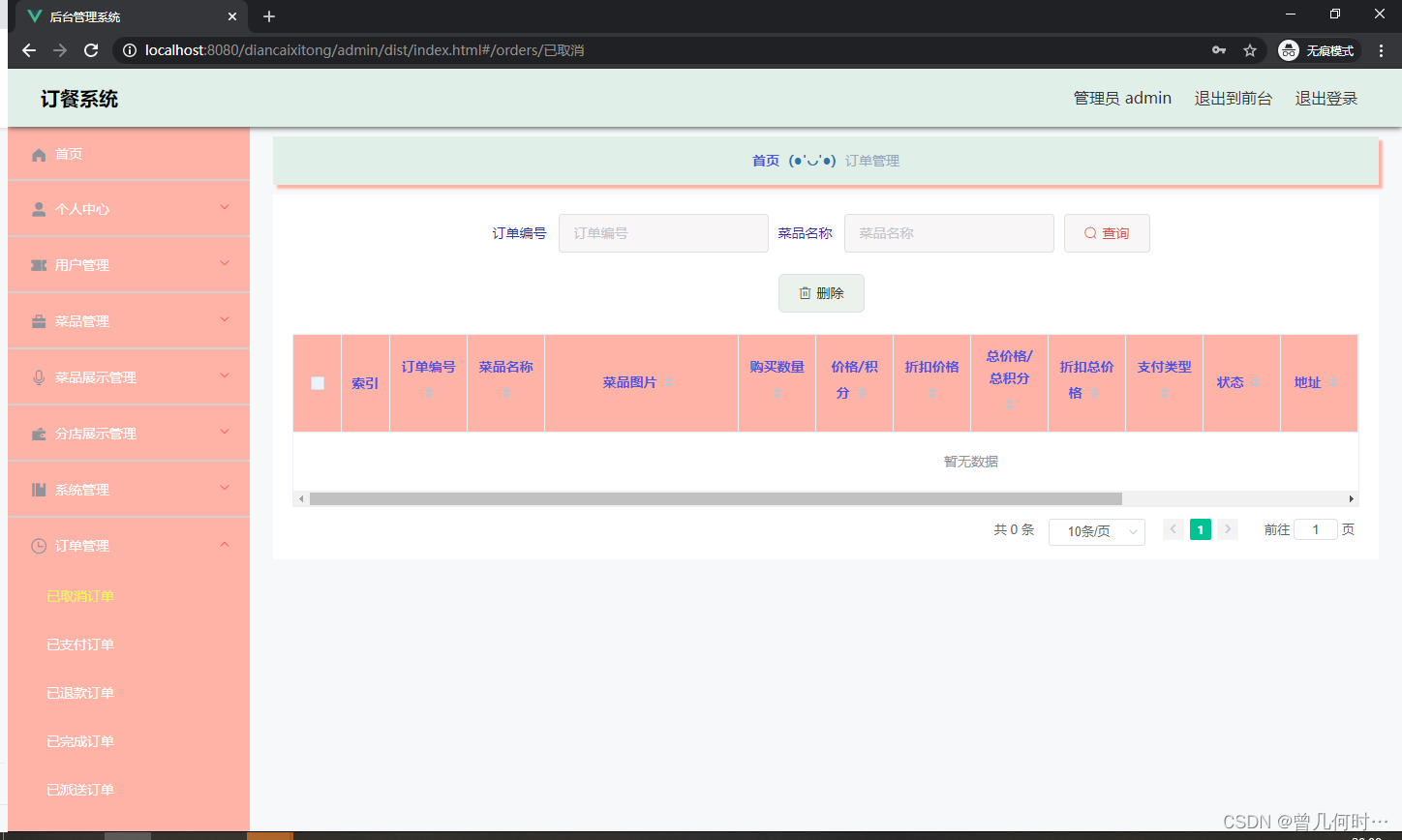Expand the 菜品展示管理 menu chevron

[225, 375]
